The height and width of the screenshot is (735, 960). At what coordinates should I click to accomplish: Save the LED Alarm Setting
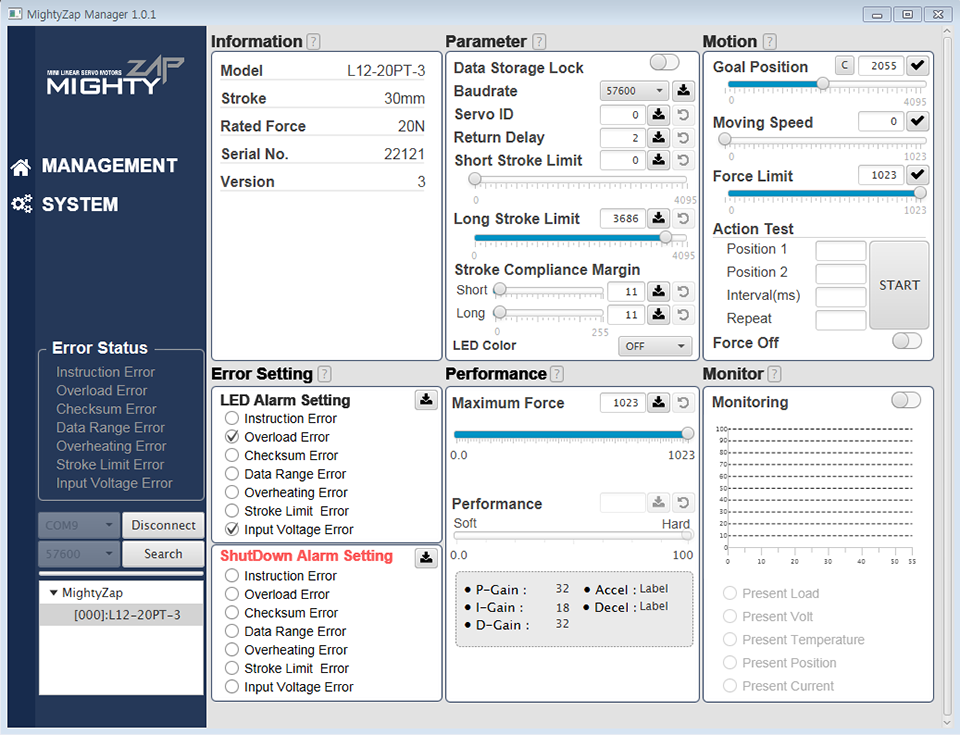(x=426, y=400)
